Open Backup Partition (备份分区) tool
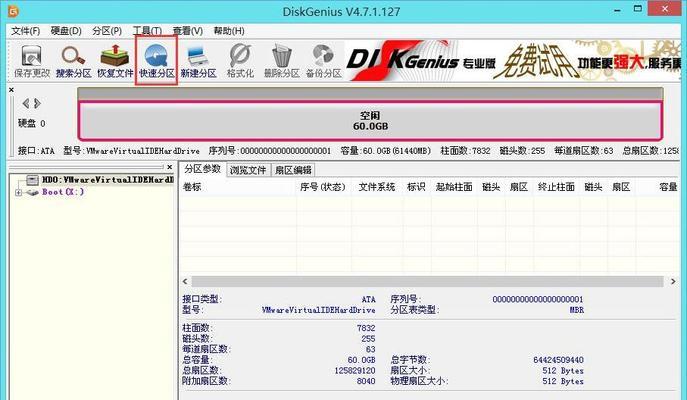Screen dimensions: 687x400 click(323, 61)
